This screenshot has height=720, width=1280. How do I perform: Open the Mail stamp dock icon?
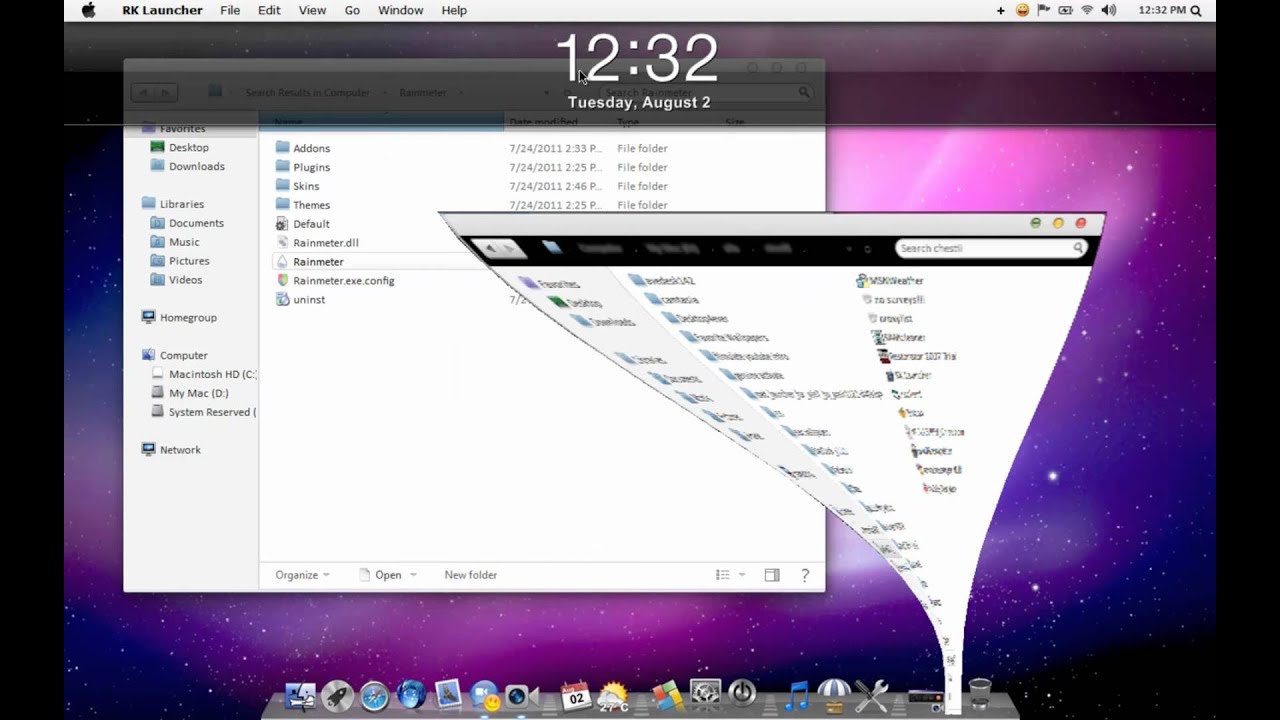[x=448, y=694]
